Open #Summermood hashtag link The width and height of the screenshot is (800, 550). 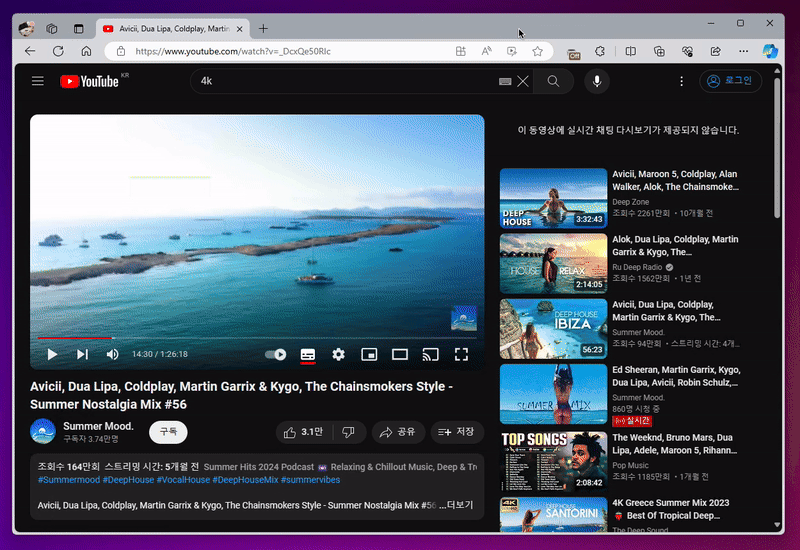[x=69, y=480]
